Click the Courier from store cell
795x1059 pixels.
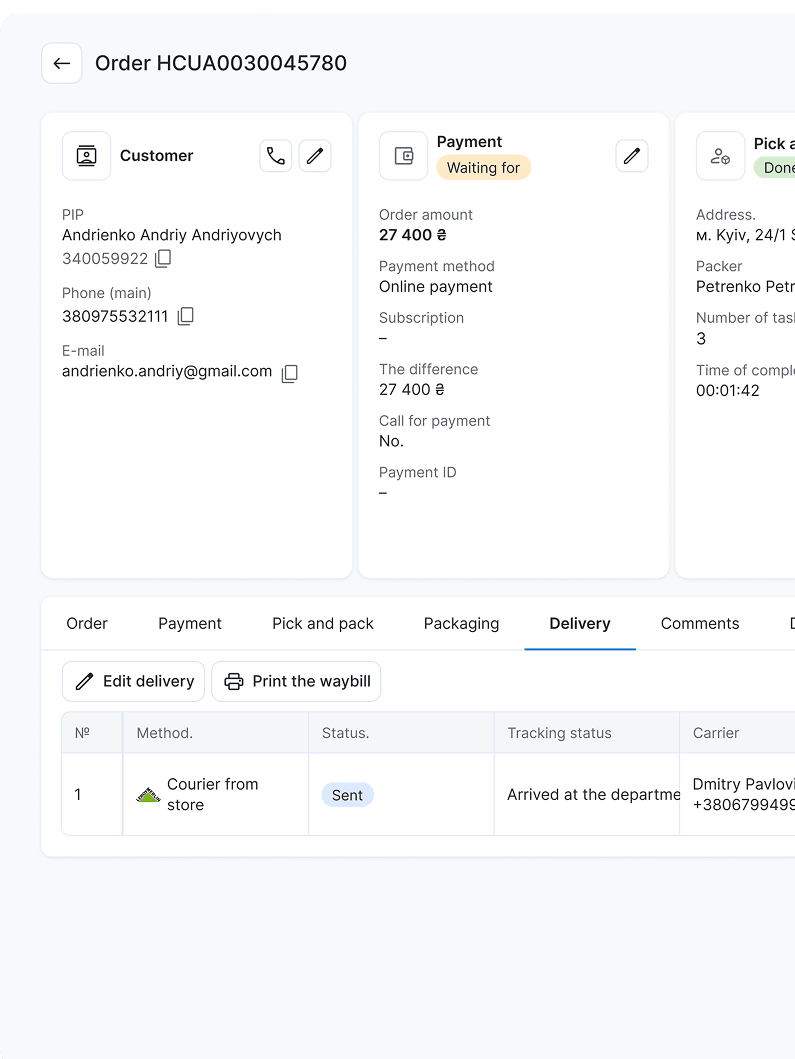click(215, 795)
